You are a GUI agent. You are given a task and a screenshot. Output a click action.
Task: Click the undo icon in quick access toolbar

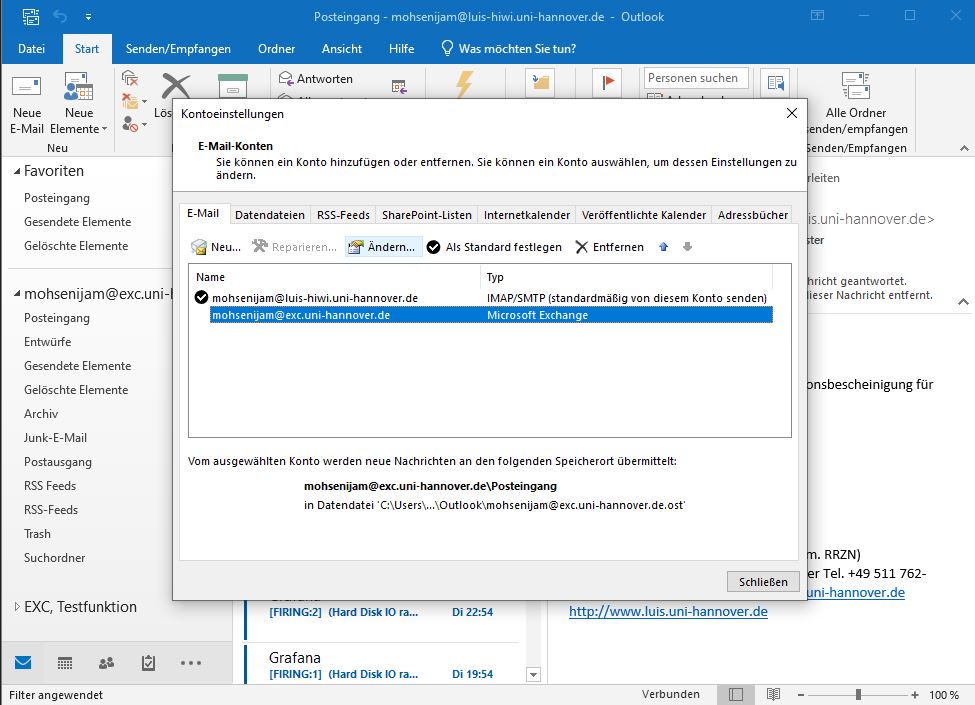point(60,16)
